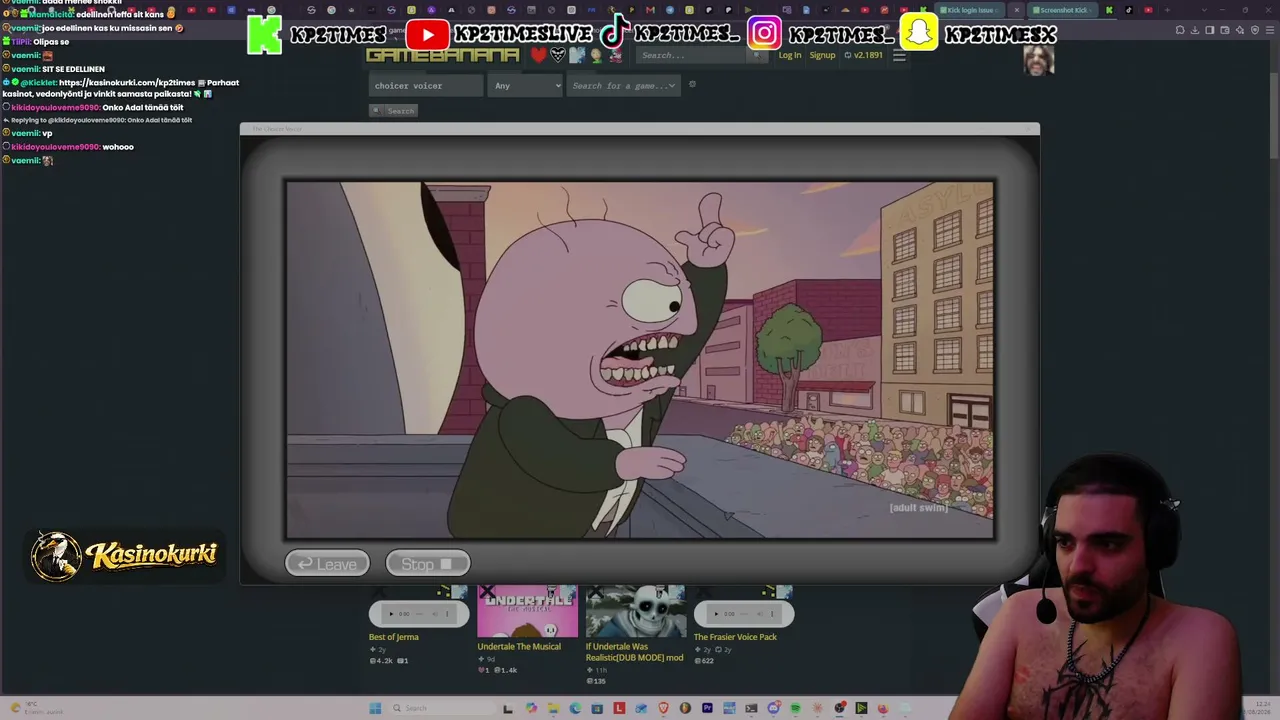Click the Kasinokurki logo

click(124, 556)
